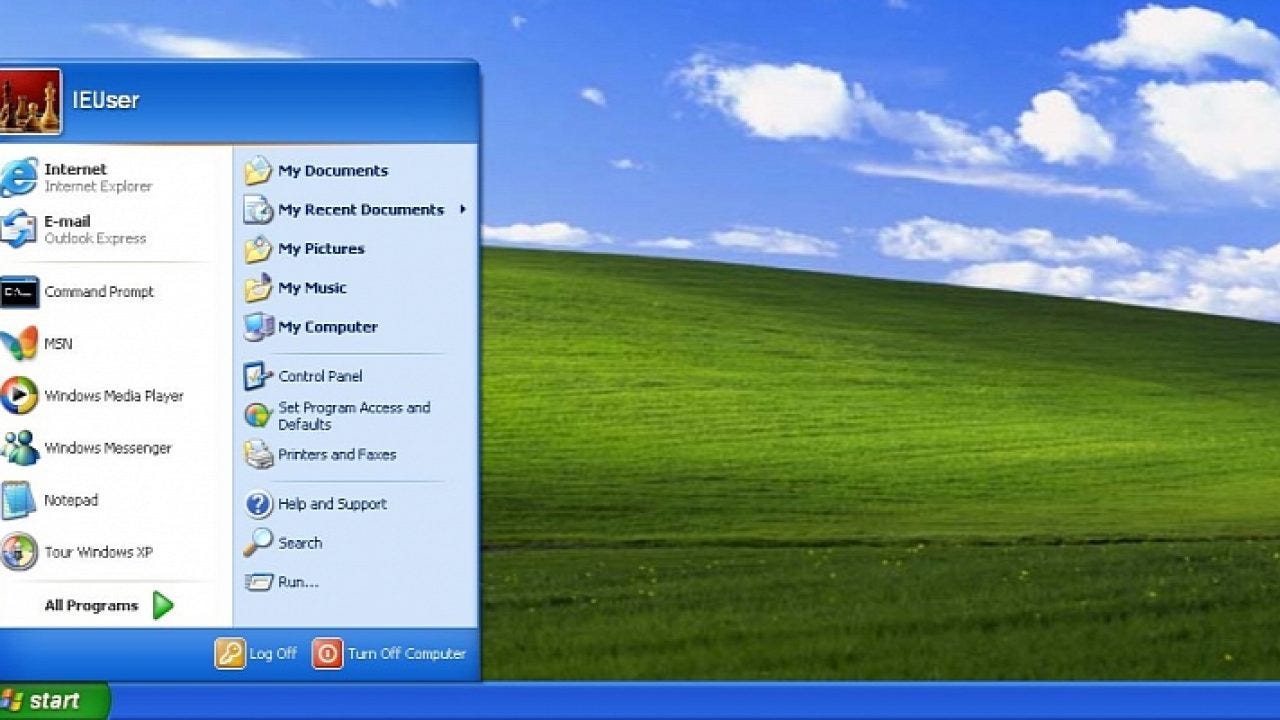Click the All Programs label
The width and height of the screenshot is (1280, 720).
tap(91, 605)
